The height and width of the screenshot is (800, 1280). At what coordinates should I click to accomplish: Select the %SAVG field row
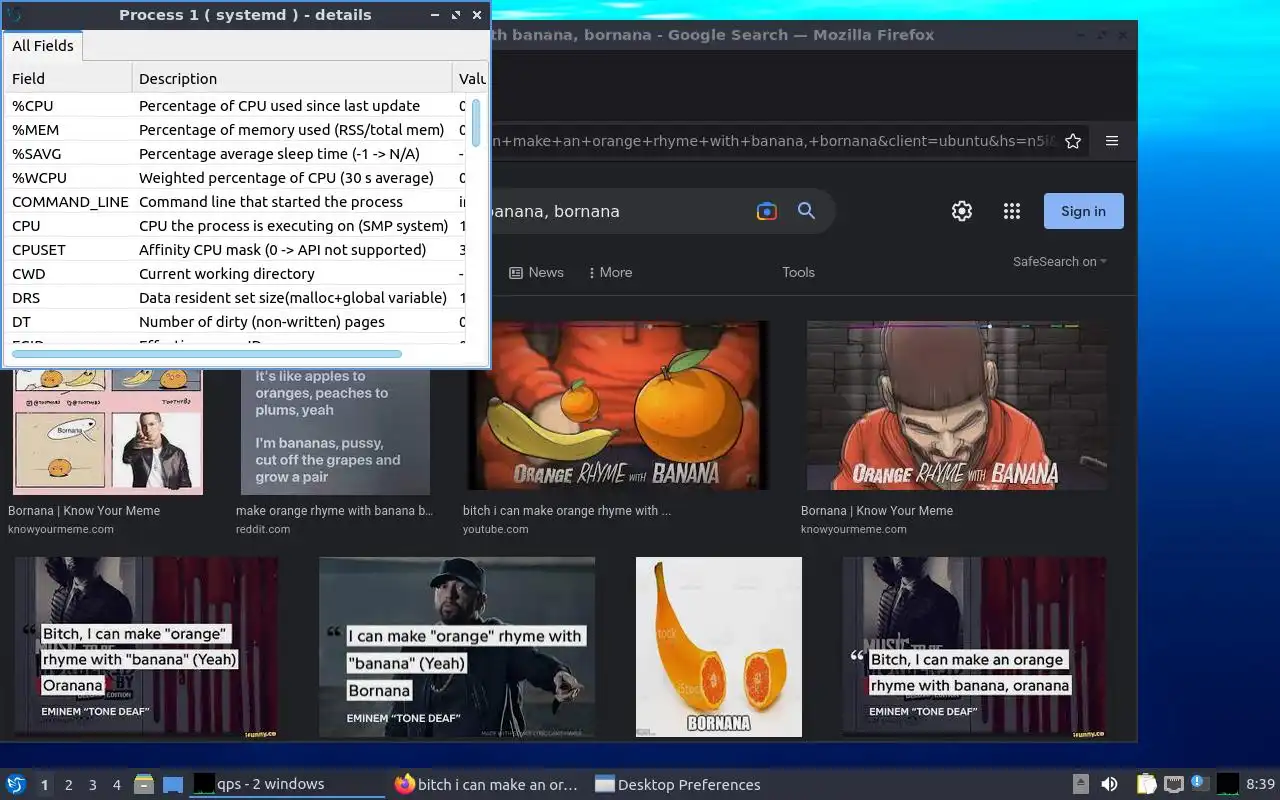point(236,154)
